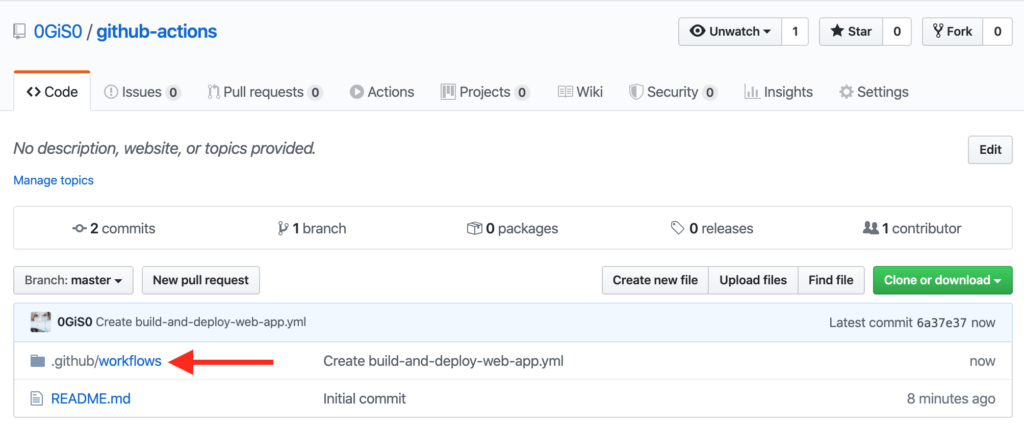Image resolution: width=1024 pixels, height=429 pixels.
Task: Go to the Projects tab
Action: pos(485,92)
